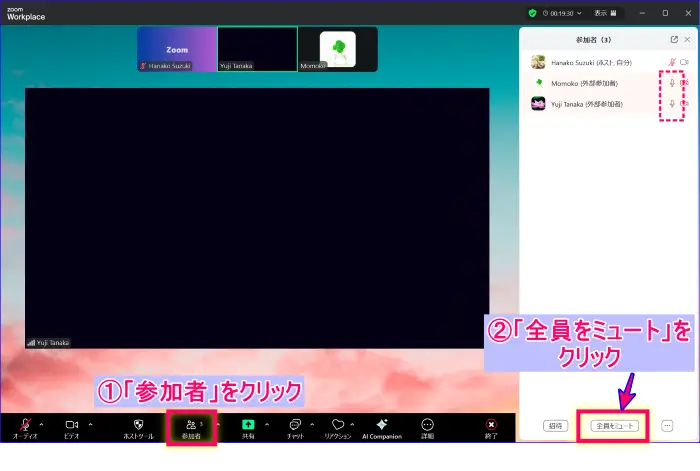Expand the meeting timer dropdown arrow

tap(580, 13)
